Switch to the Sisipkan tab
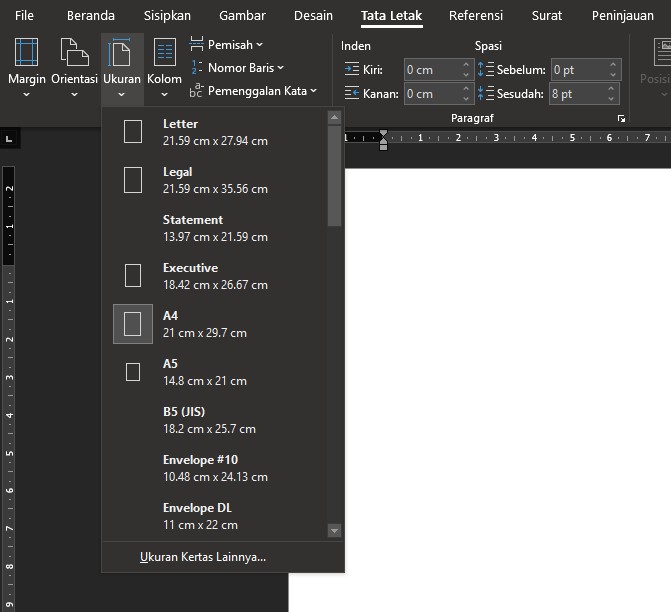The height and width of the screenshot is (612, 671). click(167, 16)
